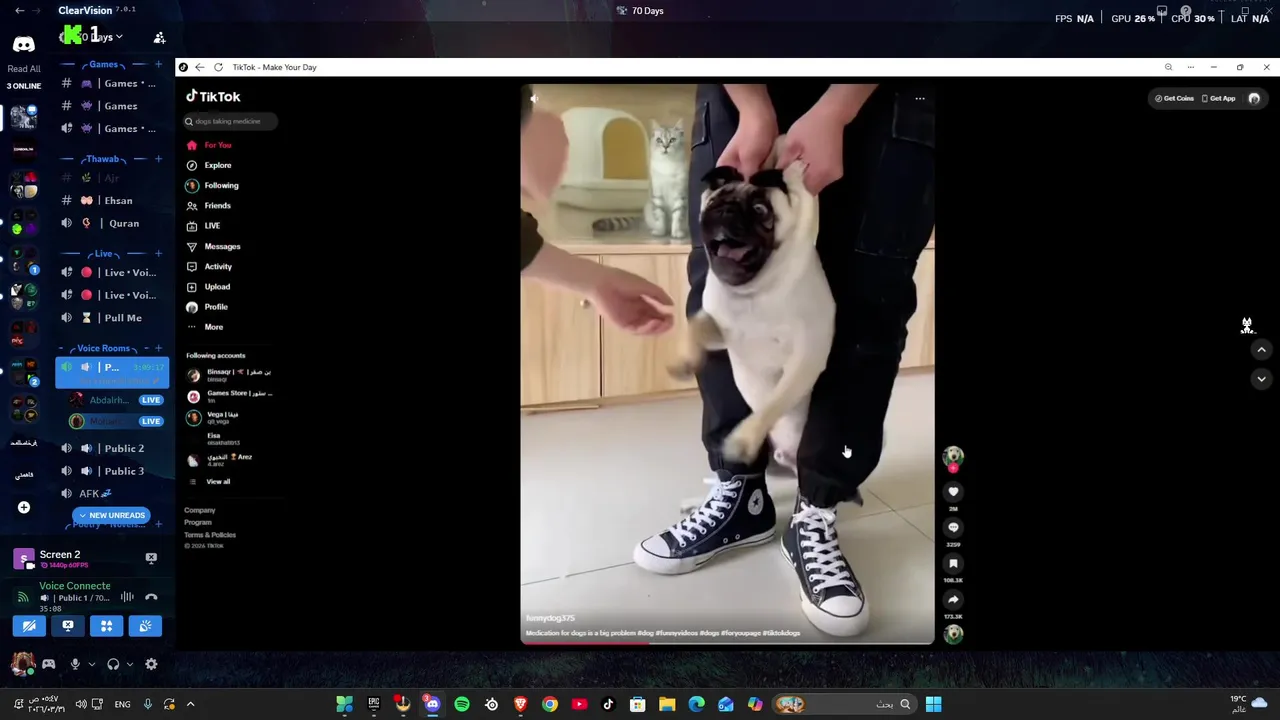The image size is (1280, 720).
Task: Open Discord user settings gear
Action: [151, 664]
